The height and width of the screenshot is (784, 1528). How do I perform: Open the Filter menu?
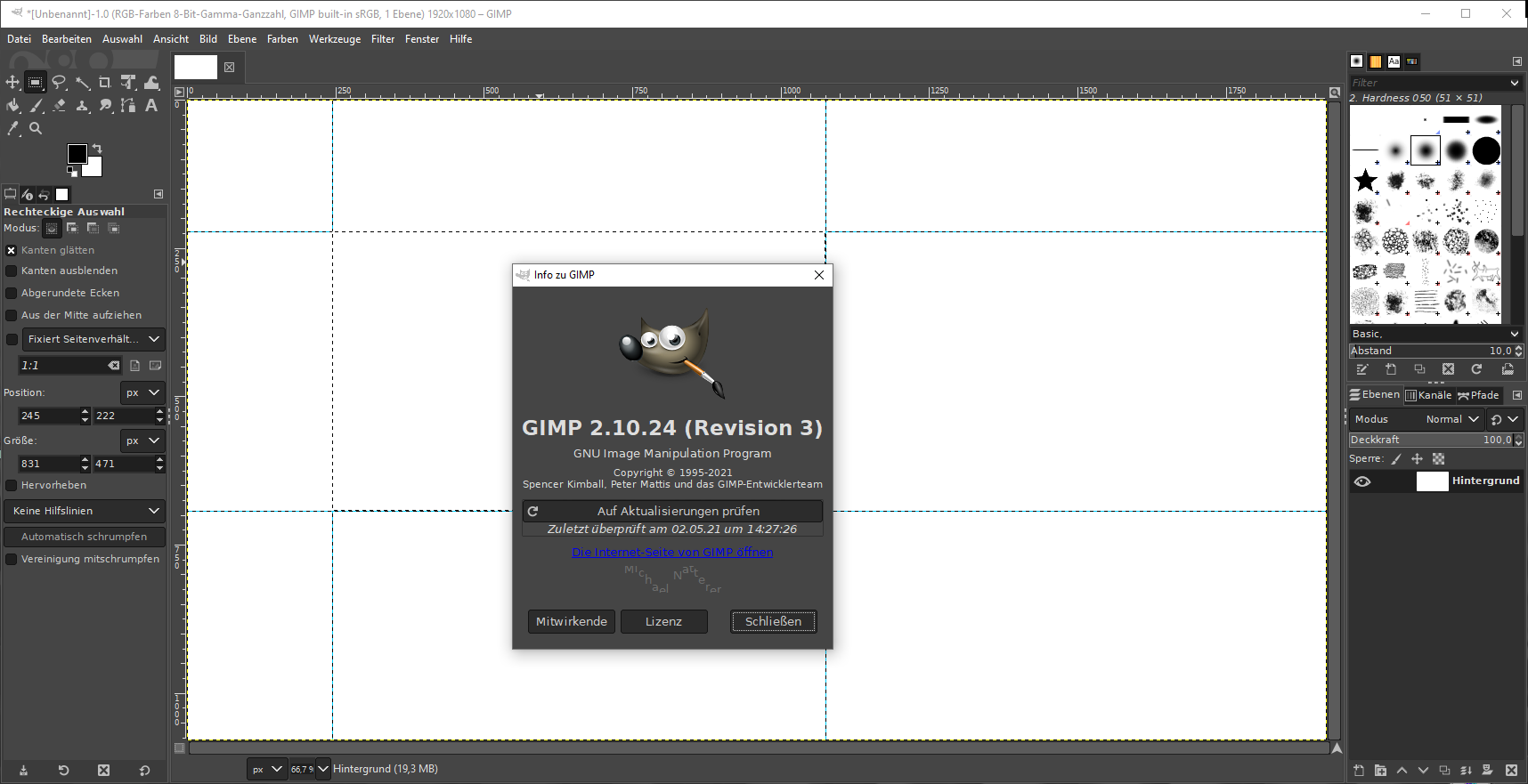pyautogui.click(x=383, y=39)
